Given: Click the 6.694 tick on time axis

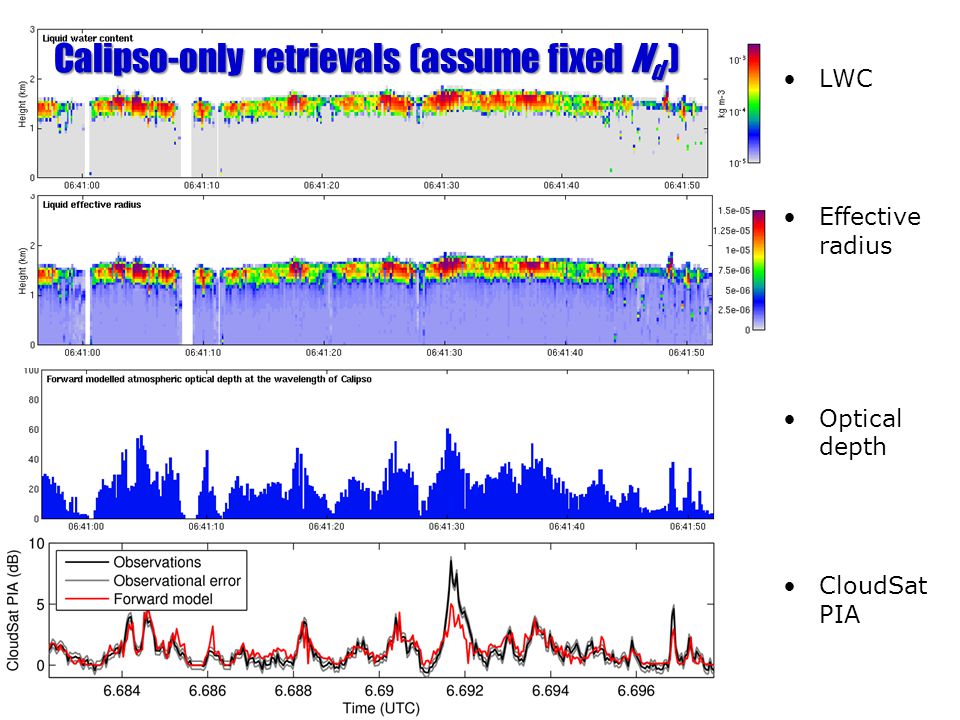Looking at the screenshot, I should pos(550,691).
